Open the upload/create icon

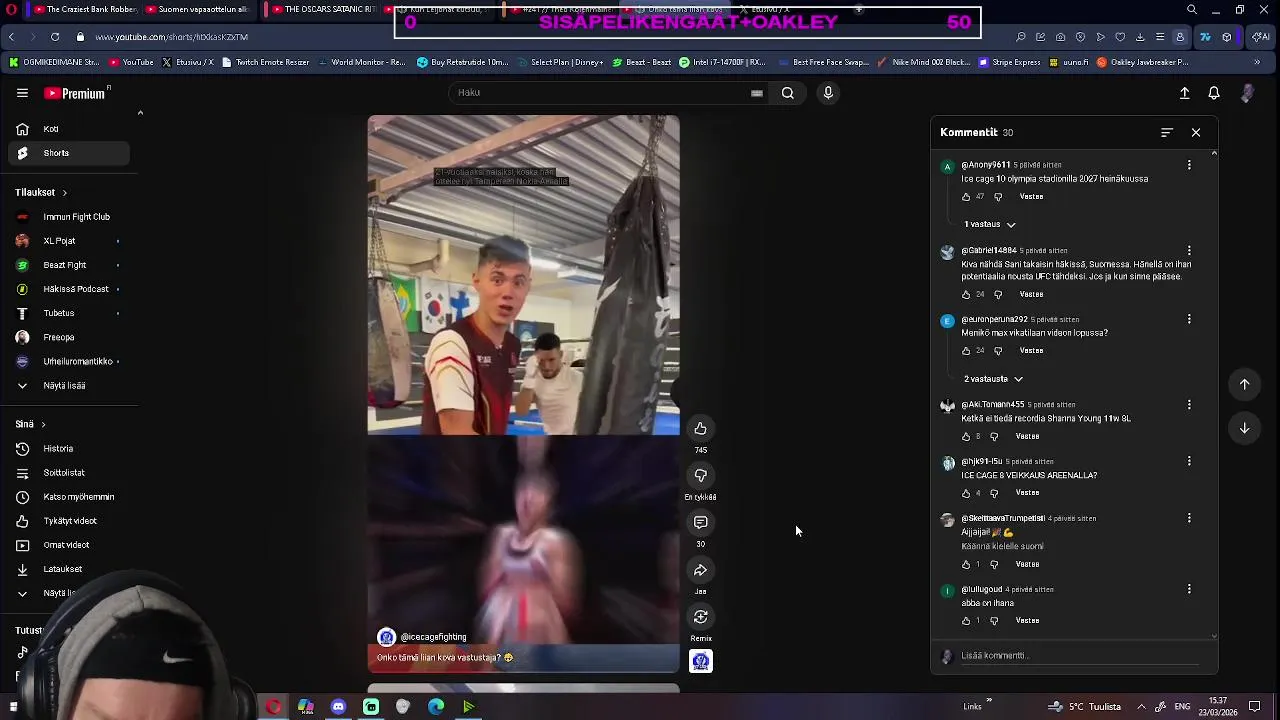click(1184, 93)
